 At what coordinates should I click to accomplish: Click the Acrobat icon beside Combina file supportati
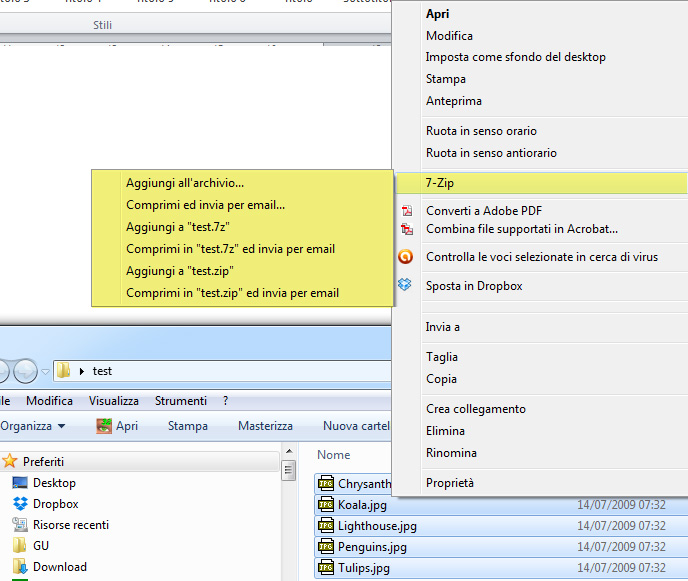click(406, 229)
